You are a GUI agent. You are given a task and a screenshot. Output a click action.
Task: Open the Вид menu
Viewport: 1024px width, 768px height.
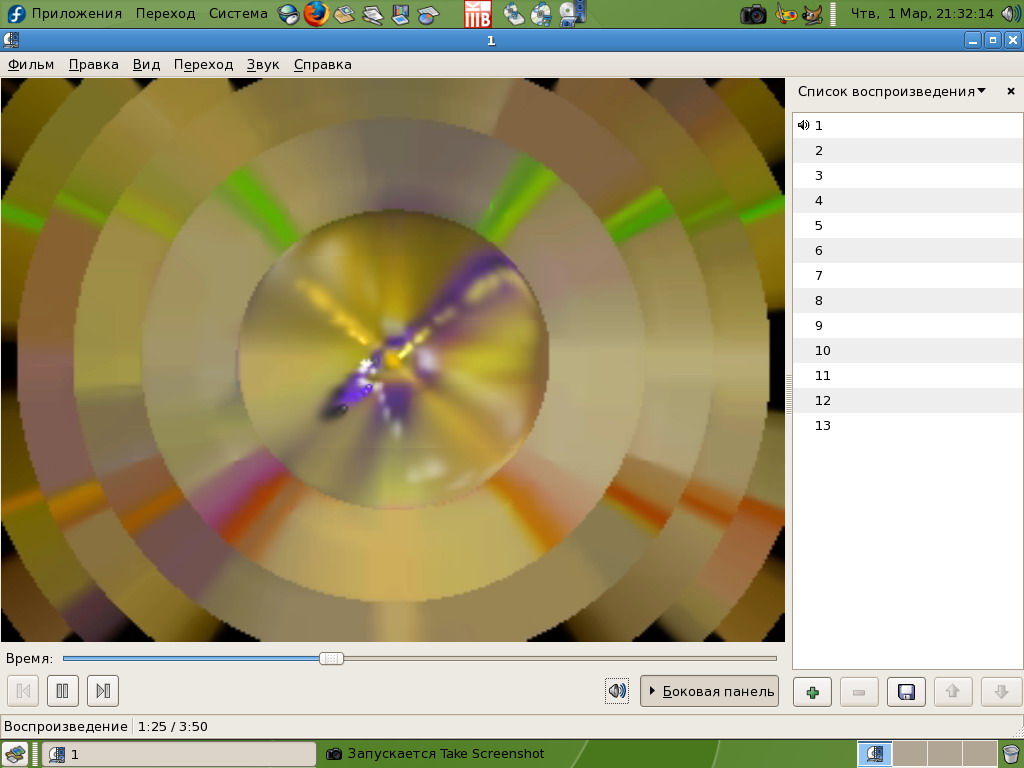coord(146,65)
